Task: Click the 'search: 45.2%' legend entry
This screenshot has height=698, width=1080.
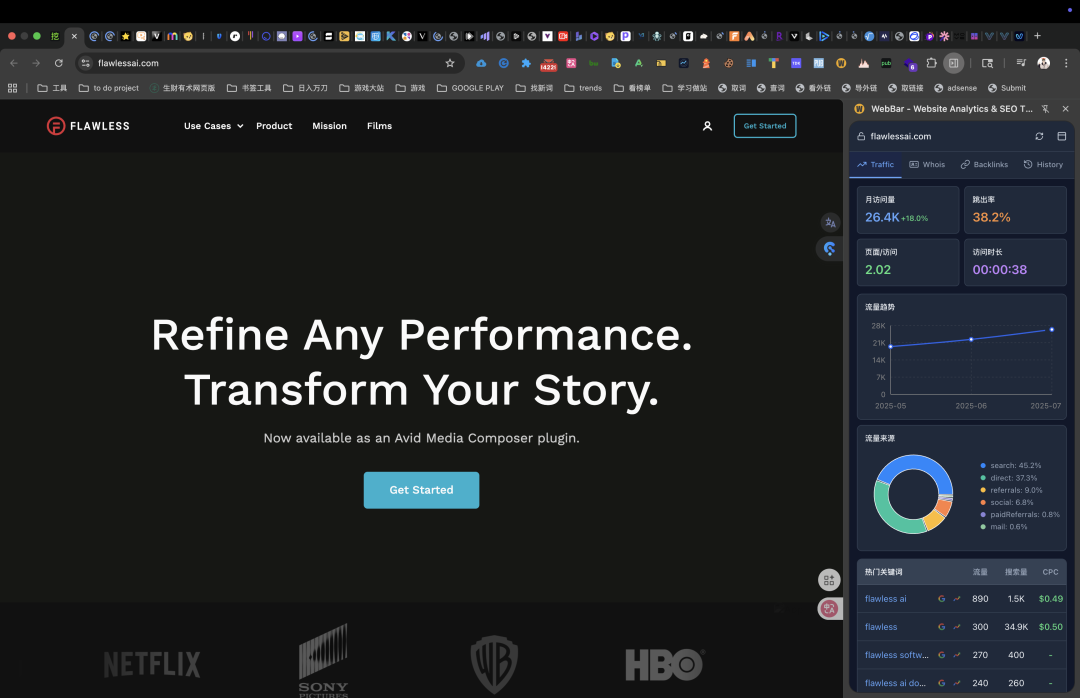Action: (x=1010, y=466)
